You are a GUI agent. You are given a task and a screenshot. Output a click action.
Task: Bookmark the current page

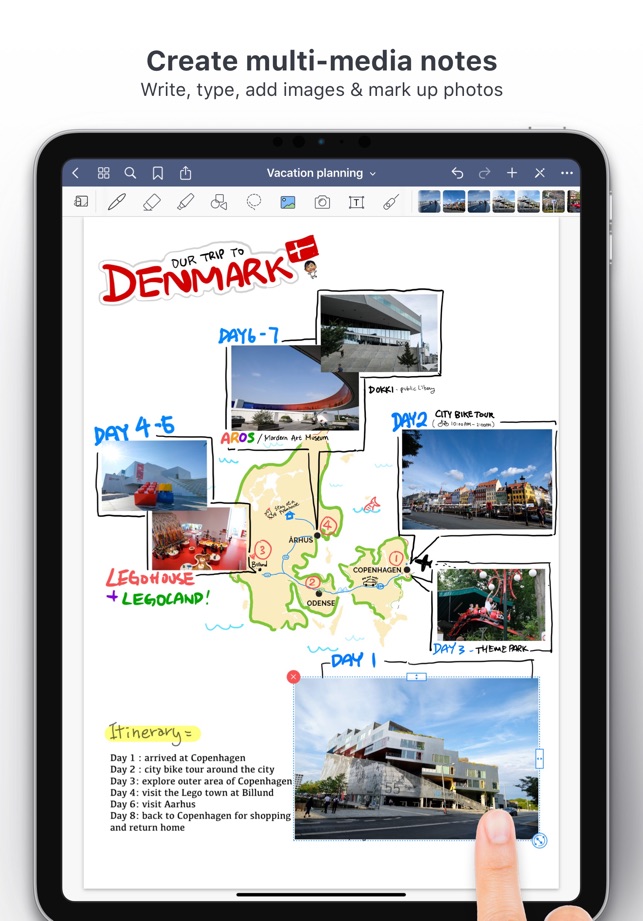click(157, 173)
